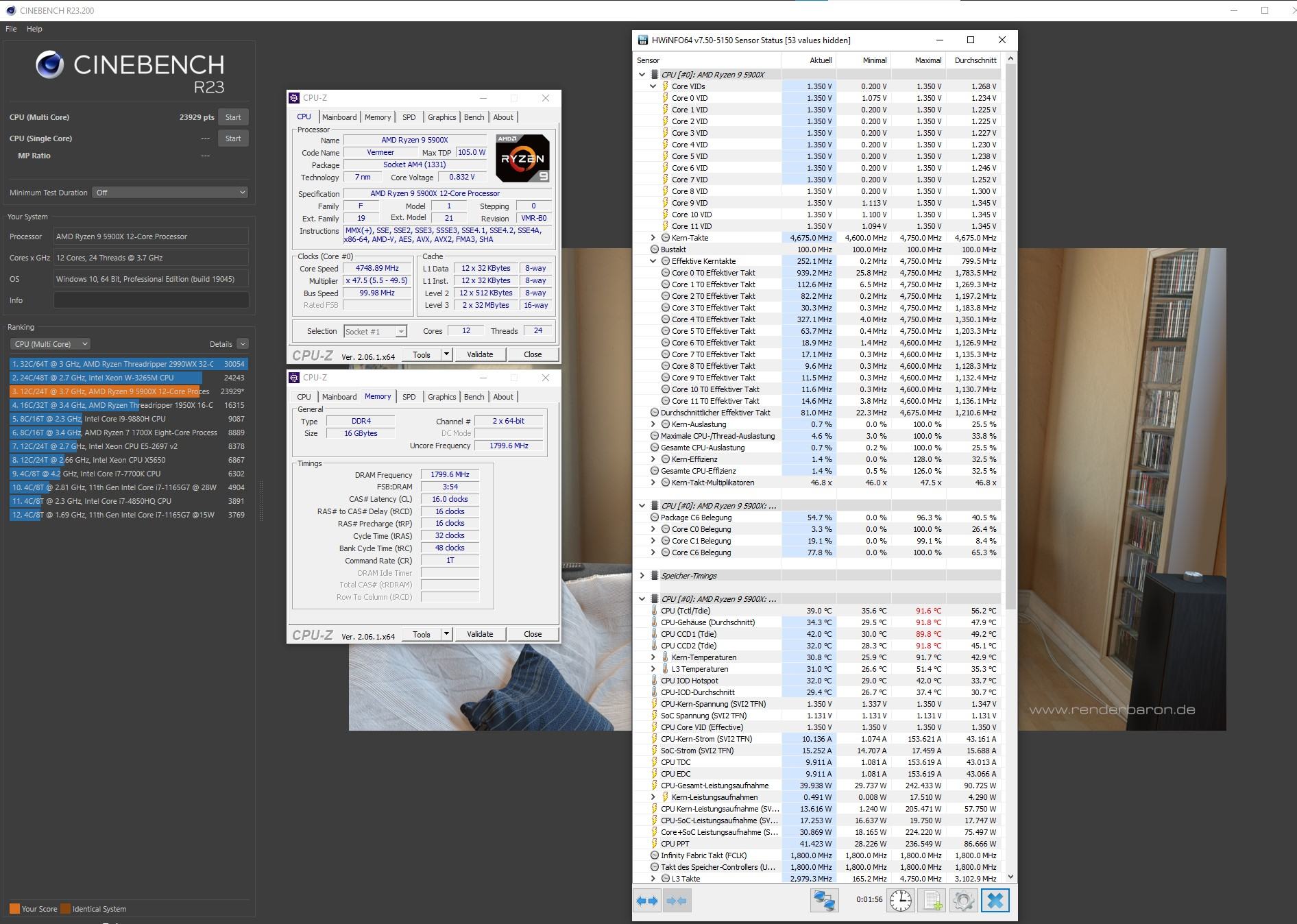1297x924 pixels.
Task: Expand the Kern-Takt-Multiplikatoren group
Action: 653,483
